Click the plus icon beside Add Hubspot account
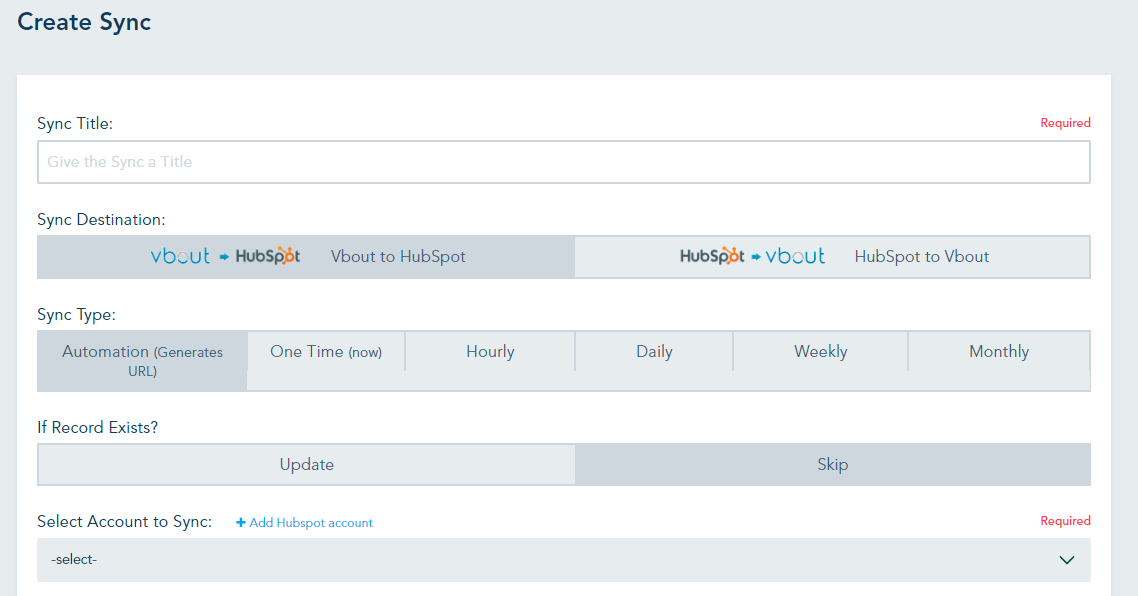This screenshot has width=1138, height=596. point(240,523)
